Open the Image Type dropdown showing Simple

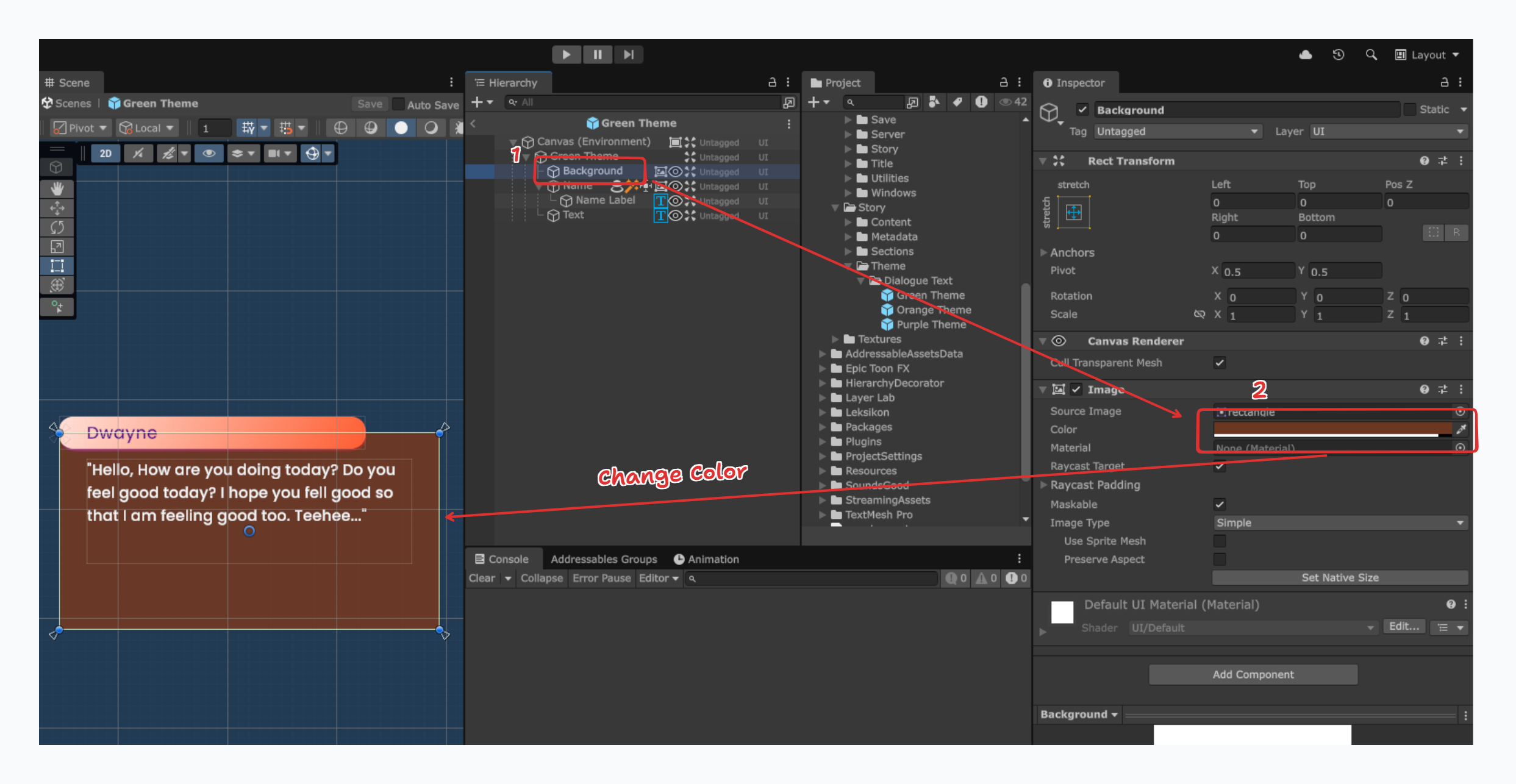pos(1339,522)
